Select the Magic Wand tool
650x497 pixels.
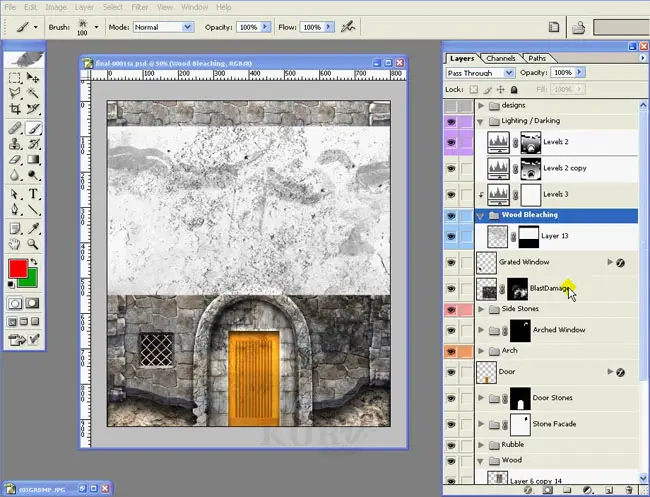pos(33,93)
